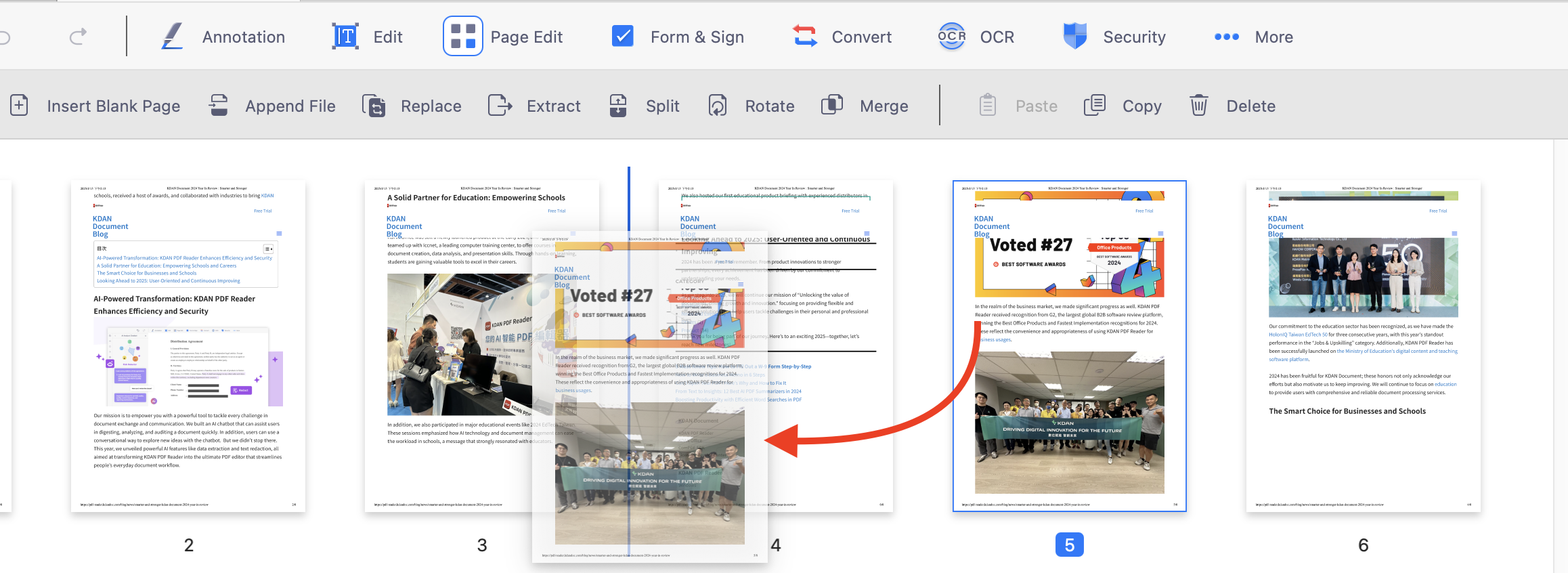Click the Form & Sign checkmark icon
Viewport: 1568px width, 573px height.
622,36
